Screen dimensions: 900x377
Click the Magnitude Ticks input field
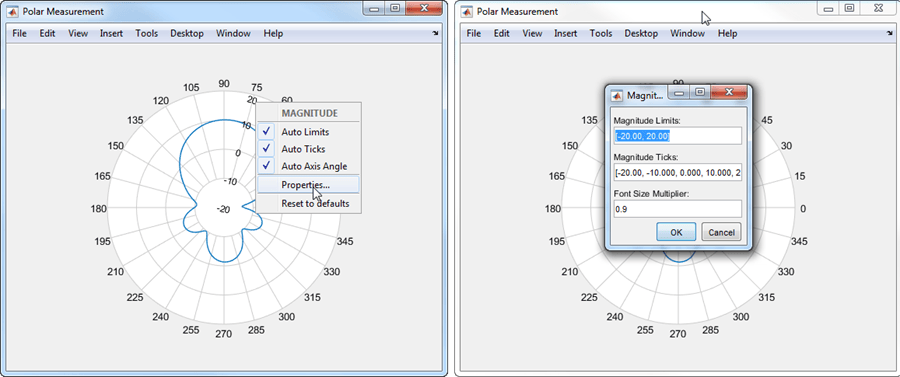(677, 172)
